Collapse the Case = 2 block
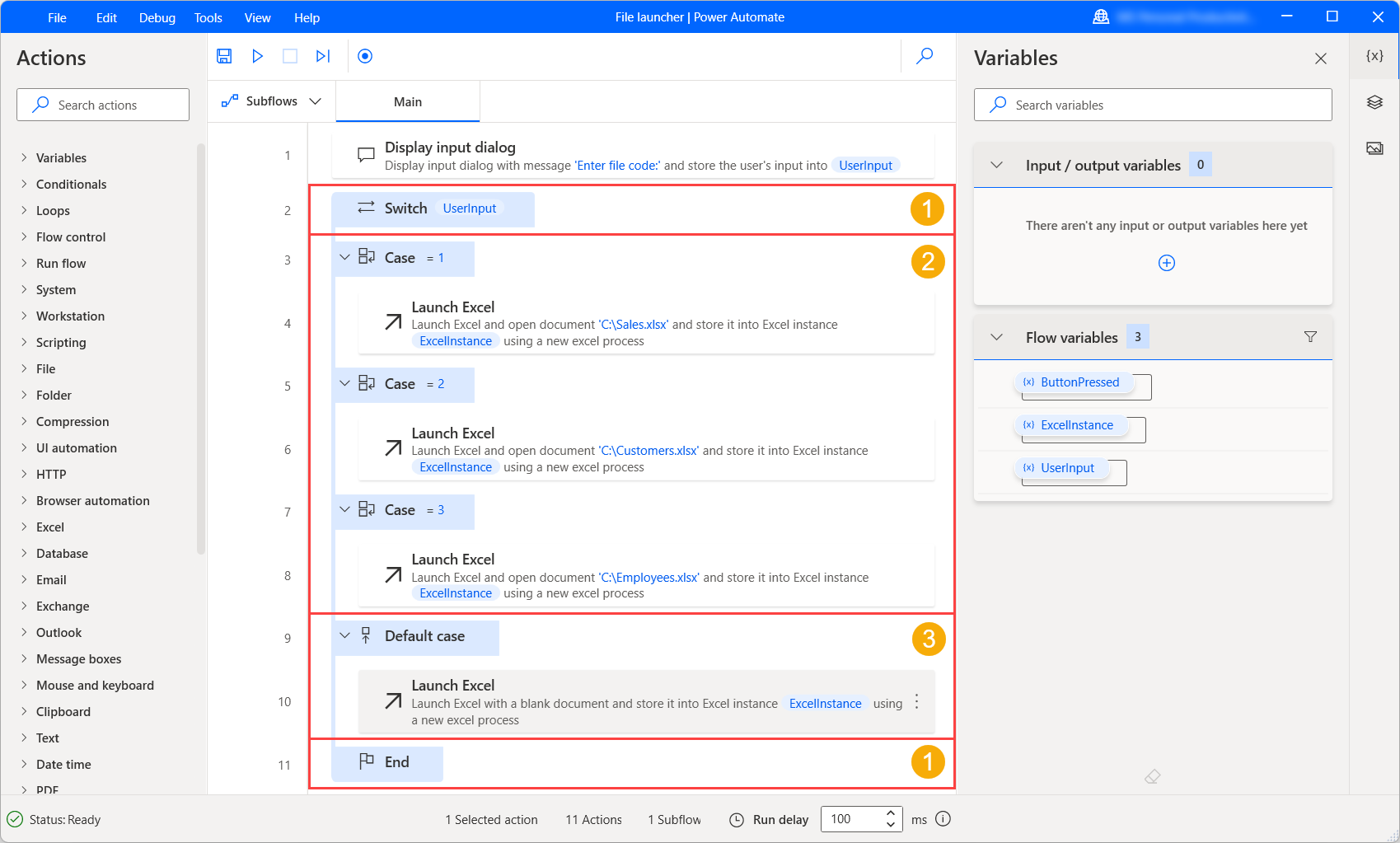The height and width of the screenshot is (843, 1400). 344,383
